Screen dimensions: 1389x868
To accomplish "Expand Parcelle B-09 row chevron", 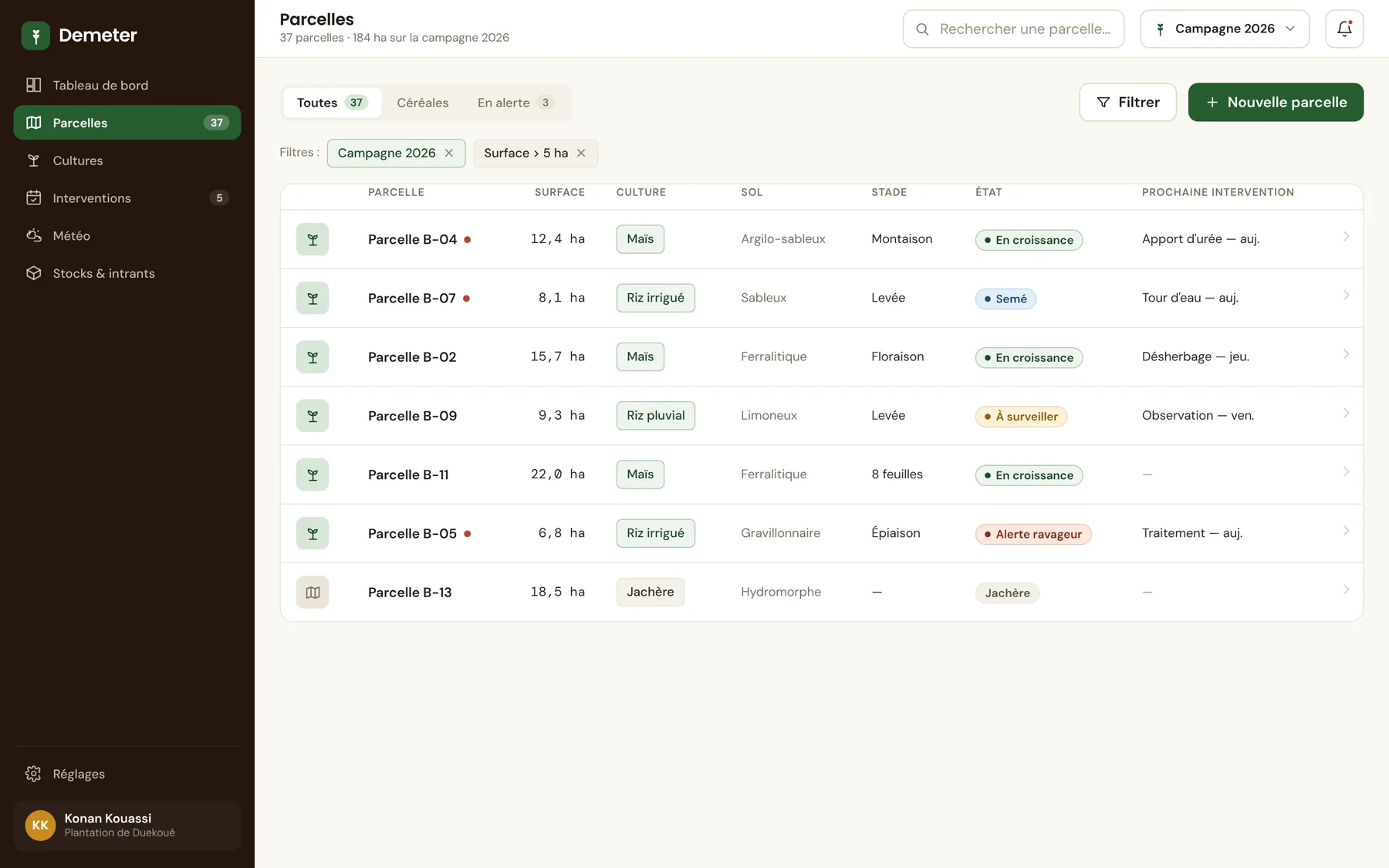I will click(x=1346, y=414).
